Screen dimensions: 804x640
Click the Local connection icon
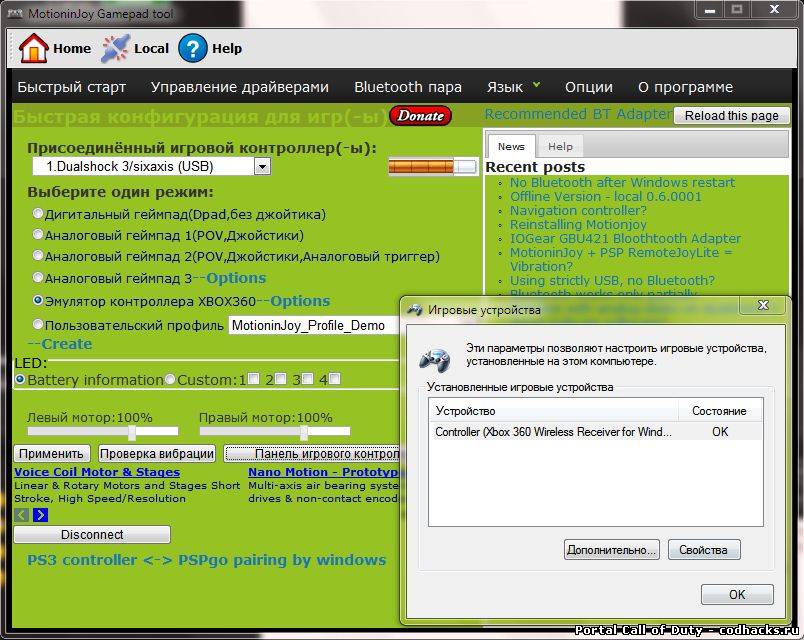[x=115, y=48]
